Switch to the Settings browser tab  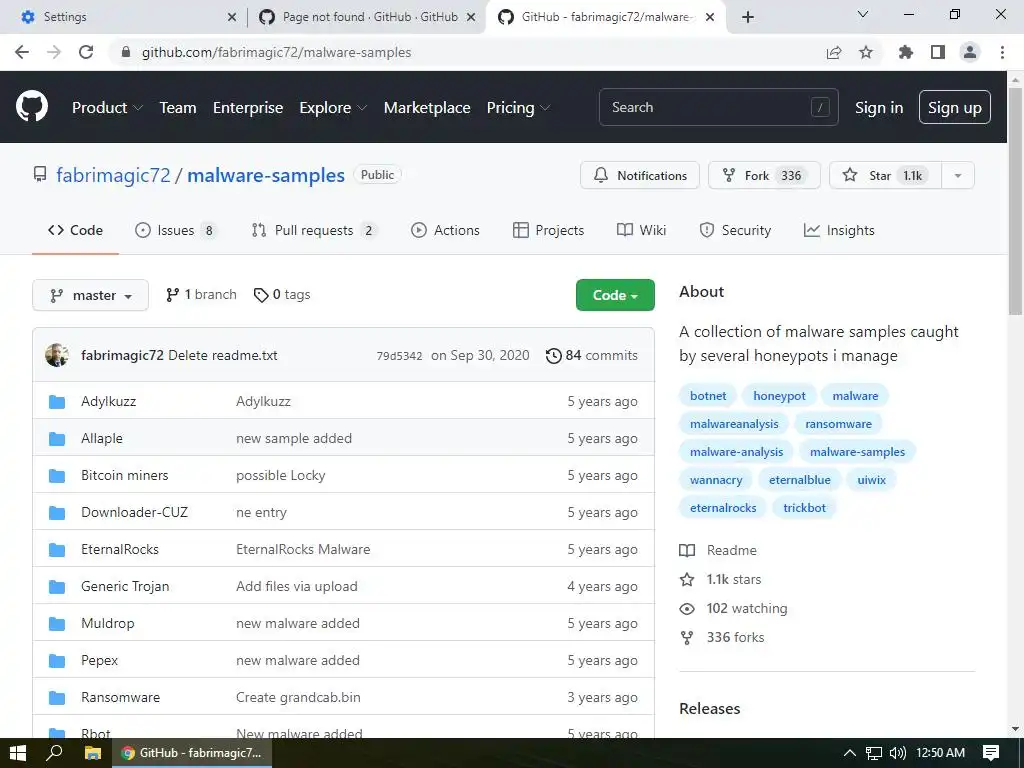(122, 17)
